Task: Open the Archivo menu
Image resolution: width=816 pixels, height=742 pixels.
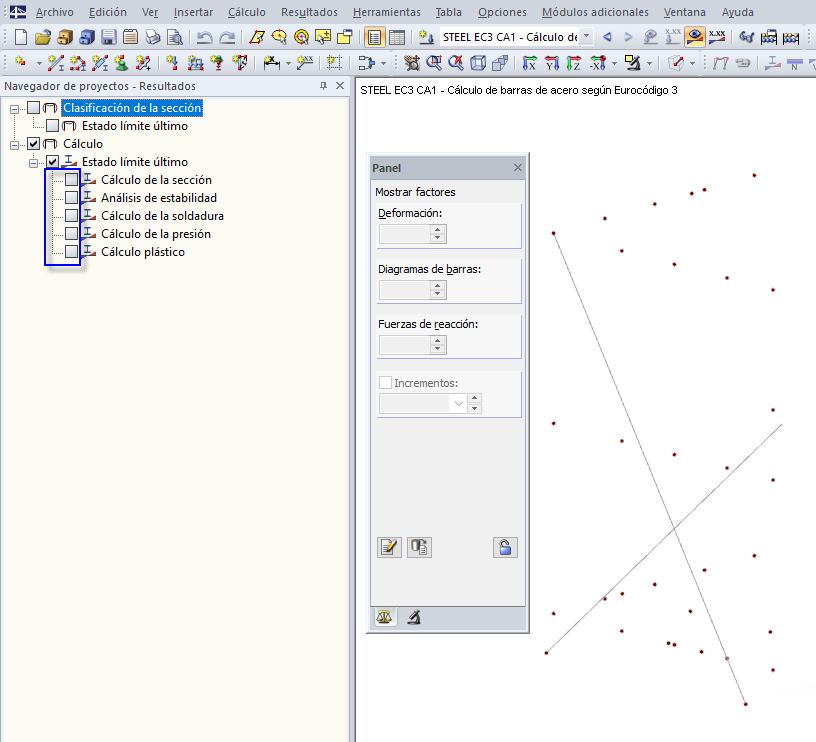Action: point(55,12)
